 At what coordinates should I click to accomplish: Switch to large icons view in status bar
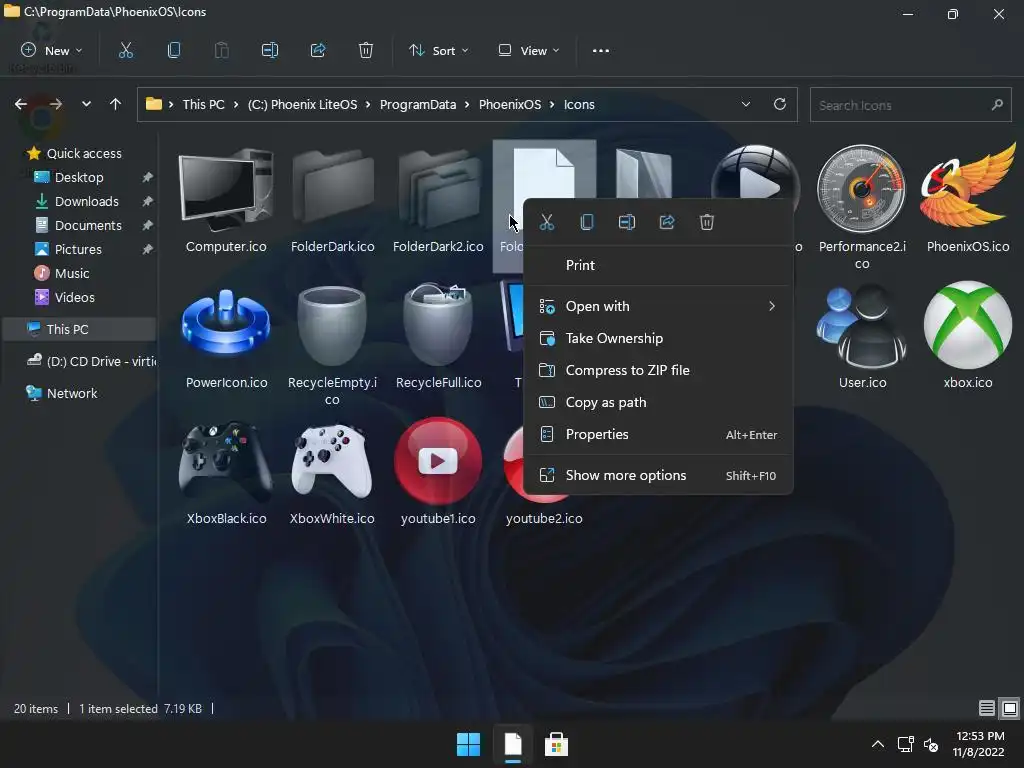pos(1010,708)
